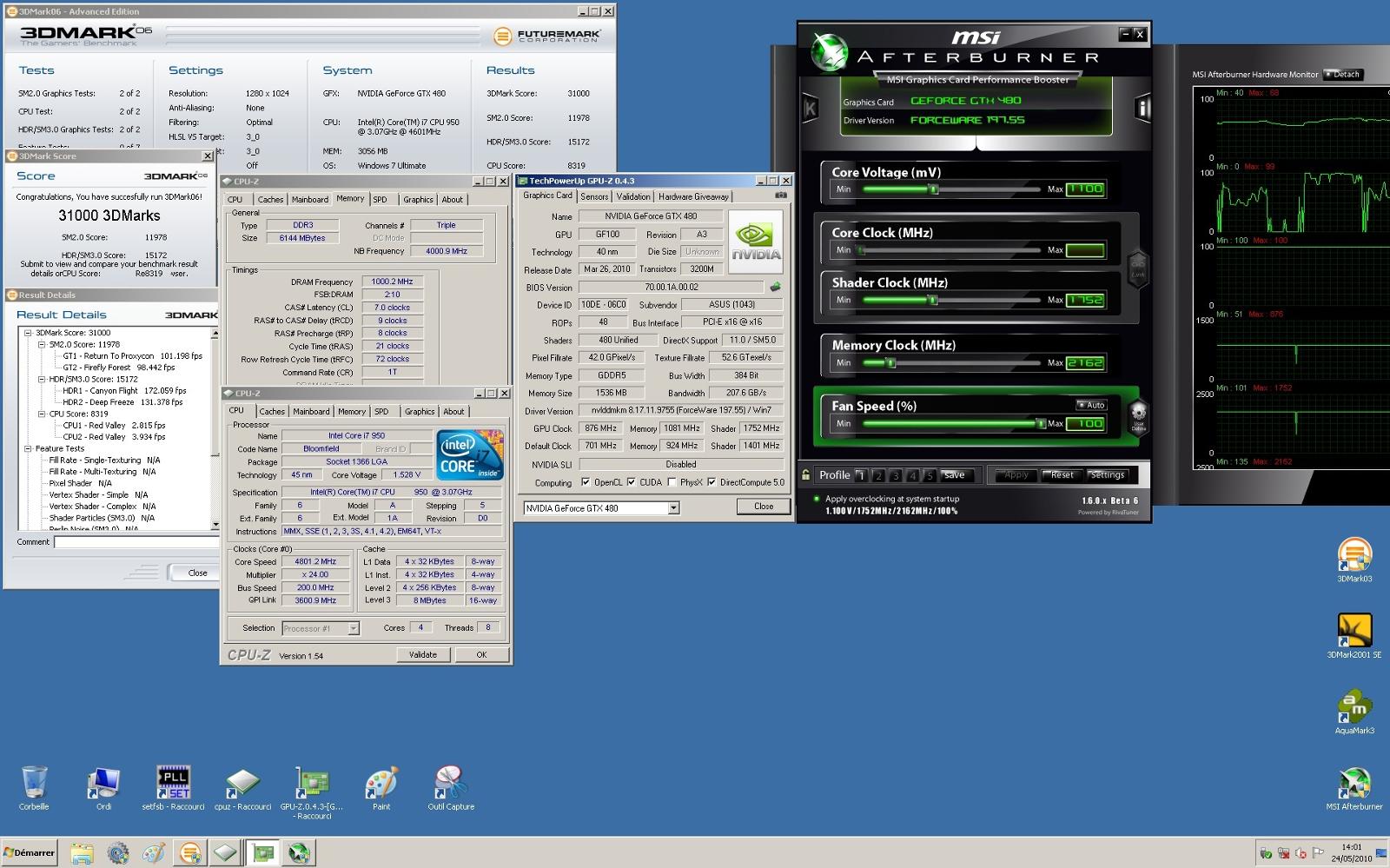The height and width of the screenshot is (868, 1390).
Task: Click the taskbar GPU-Z card icon
Action: pos(263,853)
